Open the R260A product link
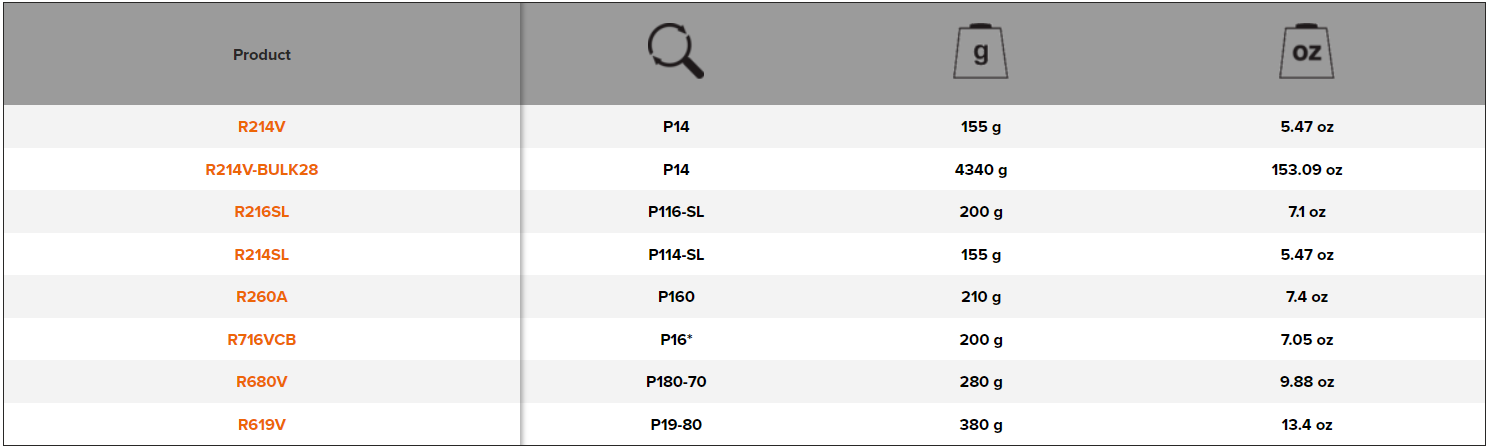Image resolution: width=1488 pixels, height=448 pixels. coord(262,297)
